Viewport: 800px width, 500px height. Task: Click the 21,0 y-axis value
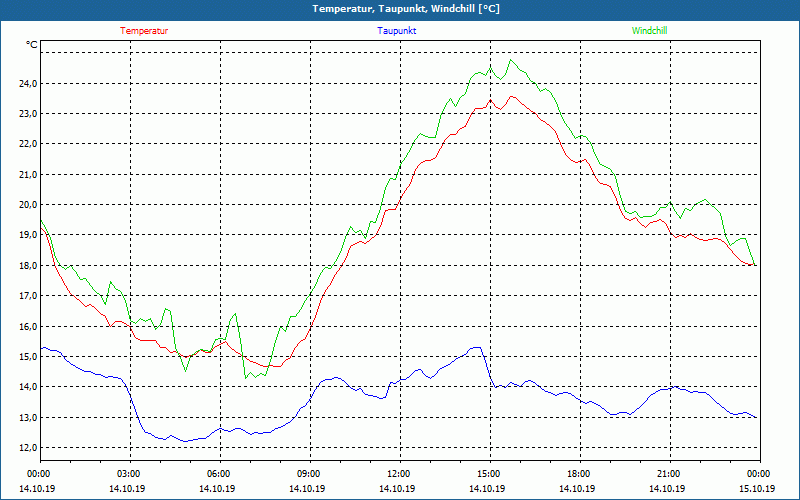(26, 174)
